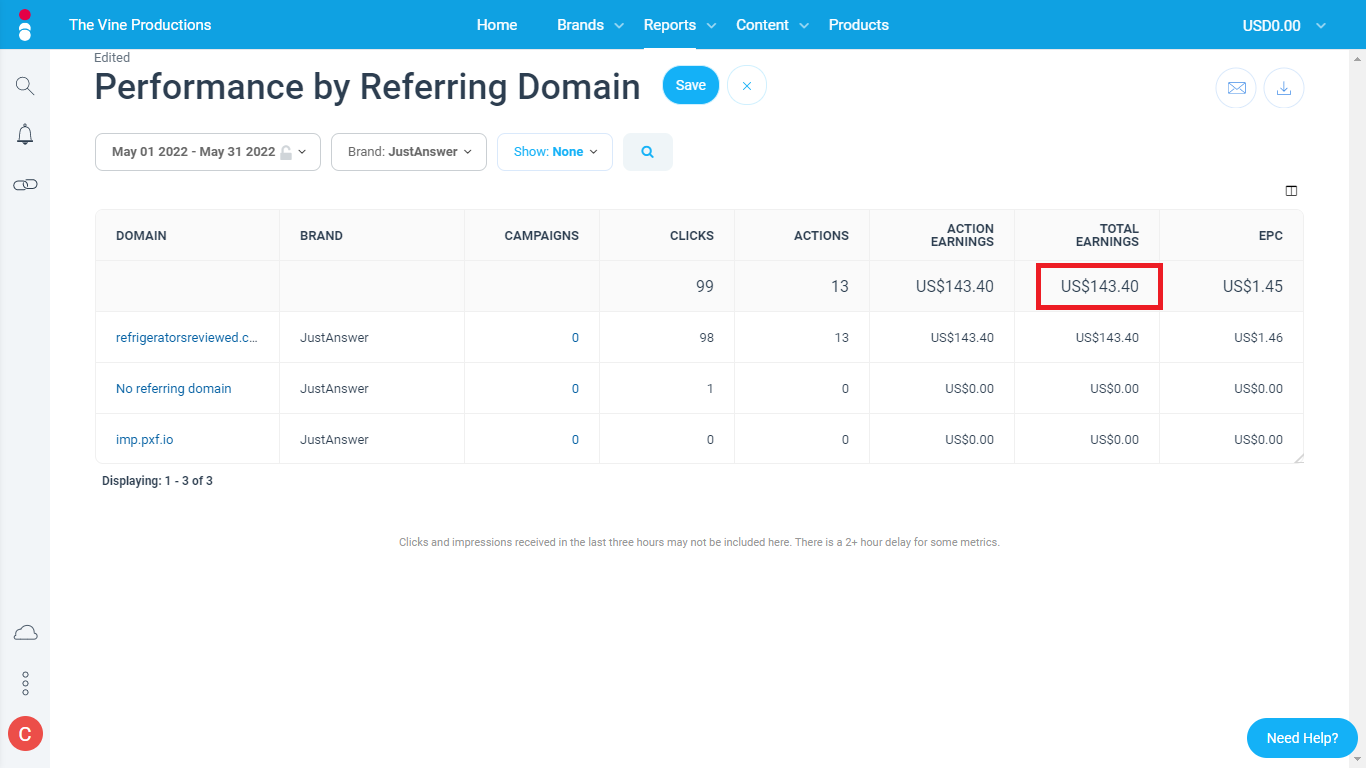Click the impact logo at top left

(x=25, y=25)
